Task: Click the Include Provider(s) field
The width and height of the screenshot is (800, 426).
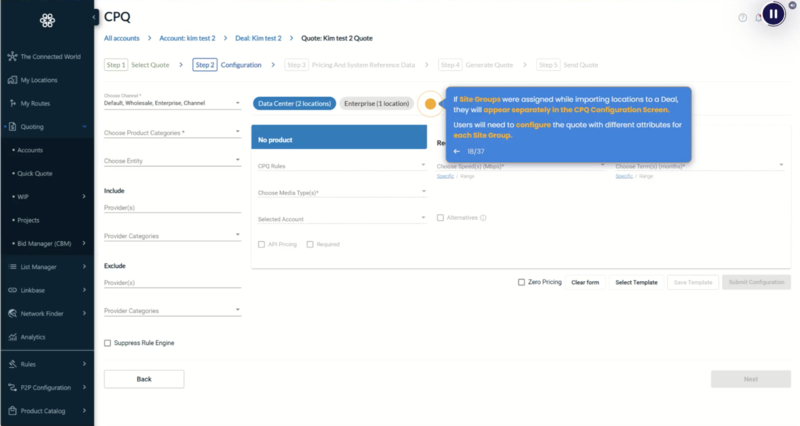Action: pyautogui.click(x=172, y=207)
